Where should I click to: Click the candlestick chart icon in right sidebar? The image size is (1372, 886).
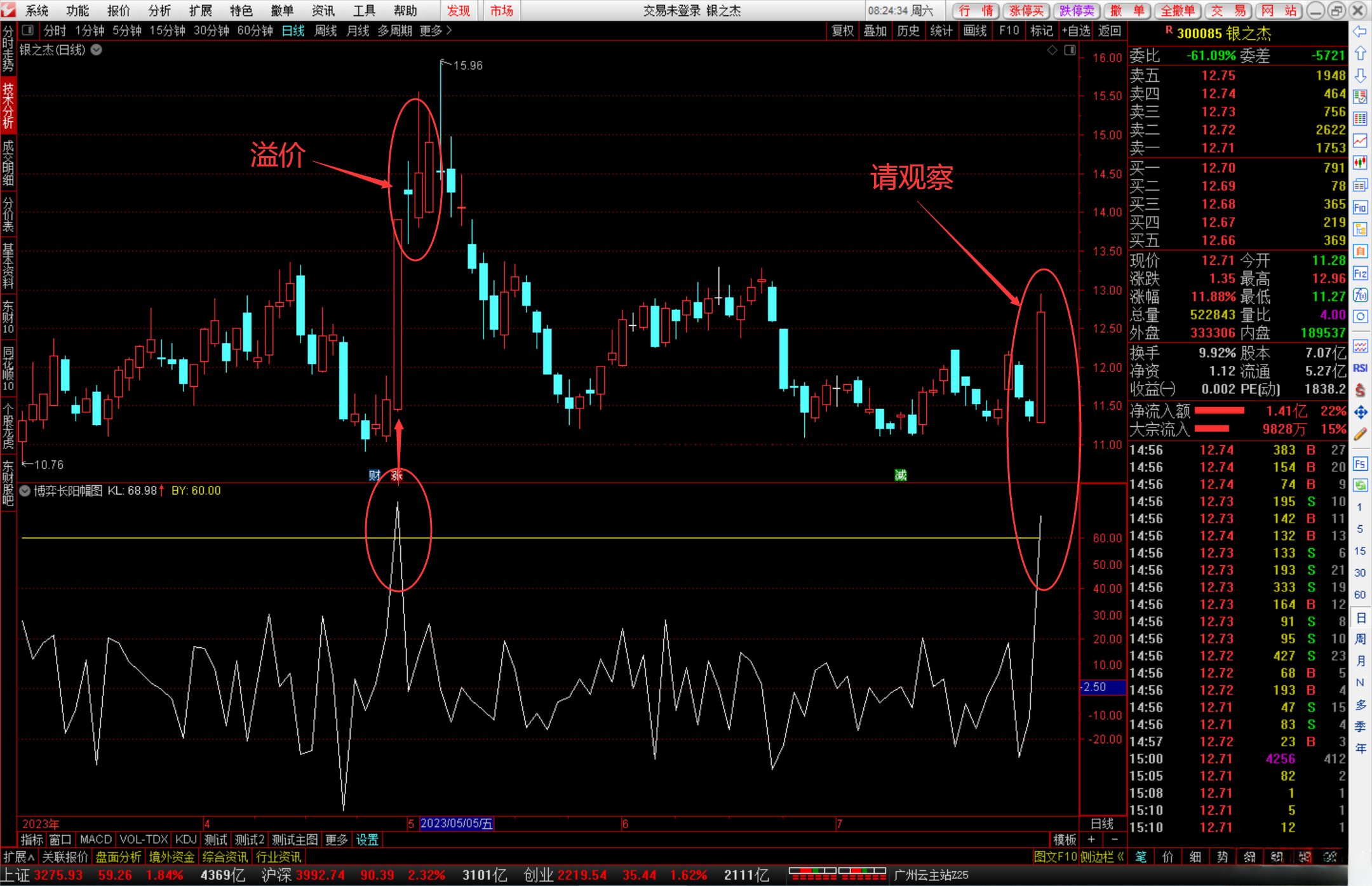click(x=1360, y=163)
